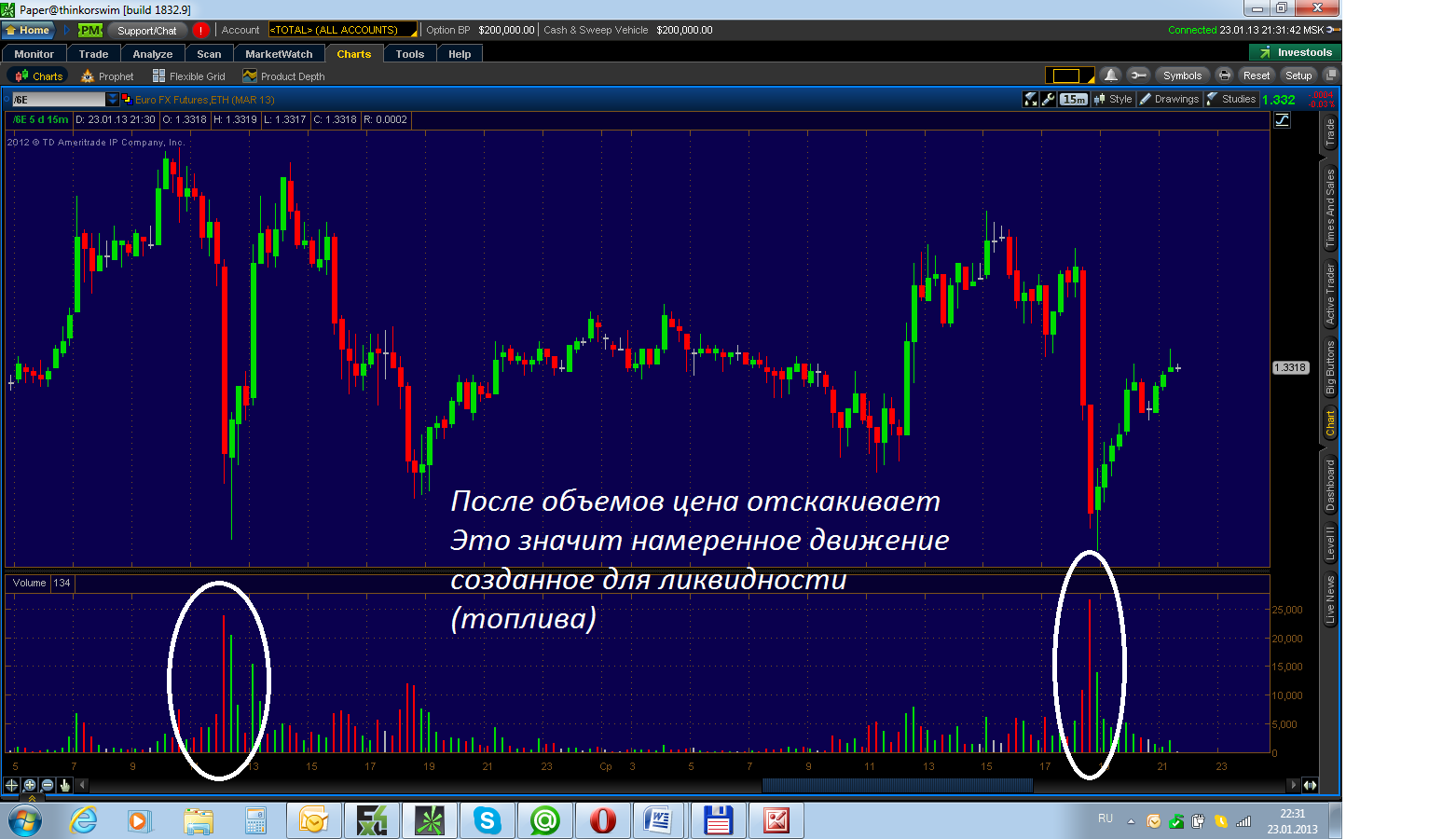The width and height of the screenshot is (1456, 839).
Task: Toggle the PM indicator button
Action: tap(89, 30)
